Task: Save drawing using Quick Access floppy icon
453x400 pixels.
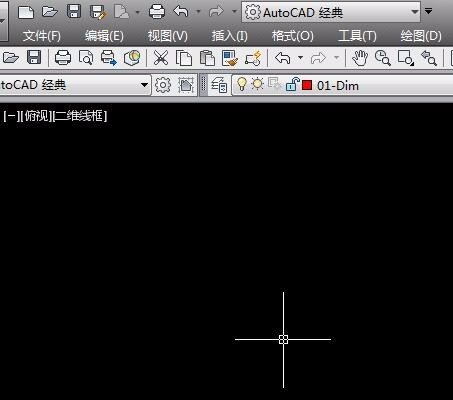Action: (x=74, y=12)
